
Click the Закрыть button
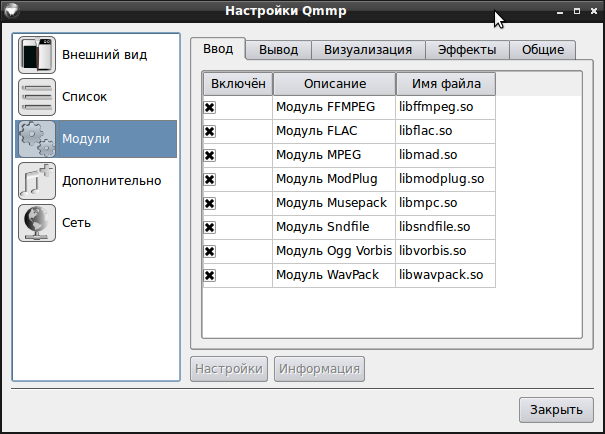click(x=556, y=410)
